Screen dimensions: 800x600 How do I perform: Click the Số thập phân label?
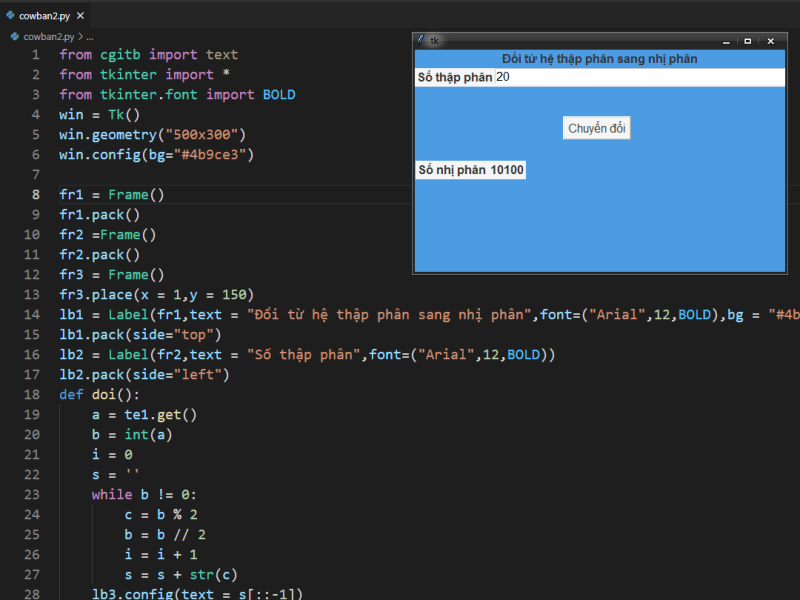pos(455,77)
